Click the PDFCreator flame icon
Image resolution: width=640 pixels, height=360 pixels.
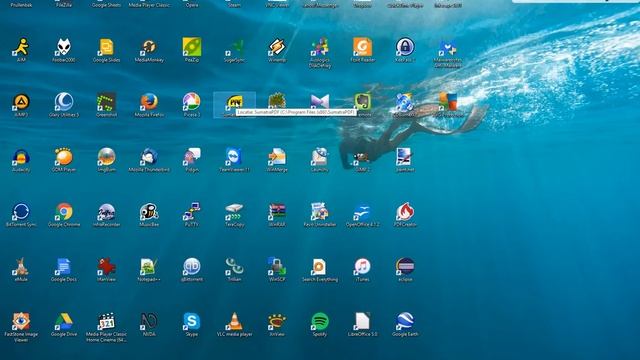pyautogui.click(x=405, y=212)
